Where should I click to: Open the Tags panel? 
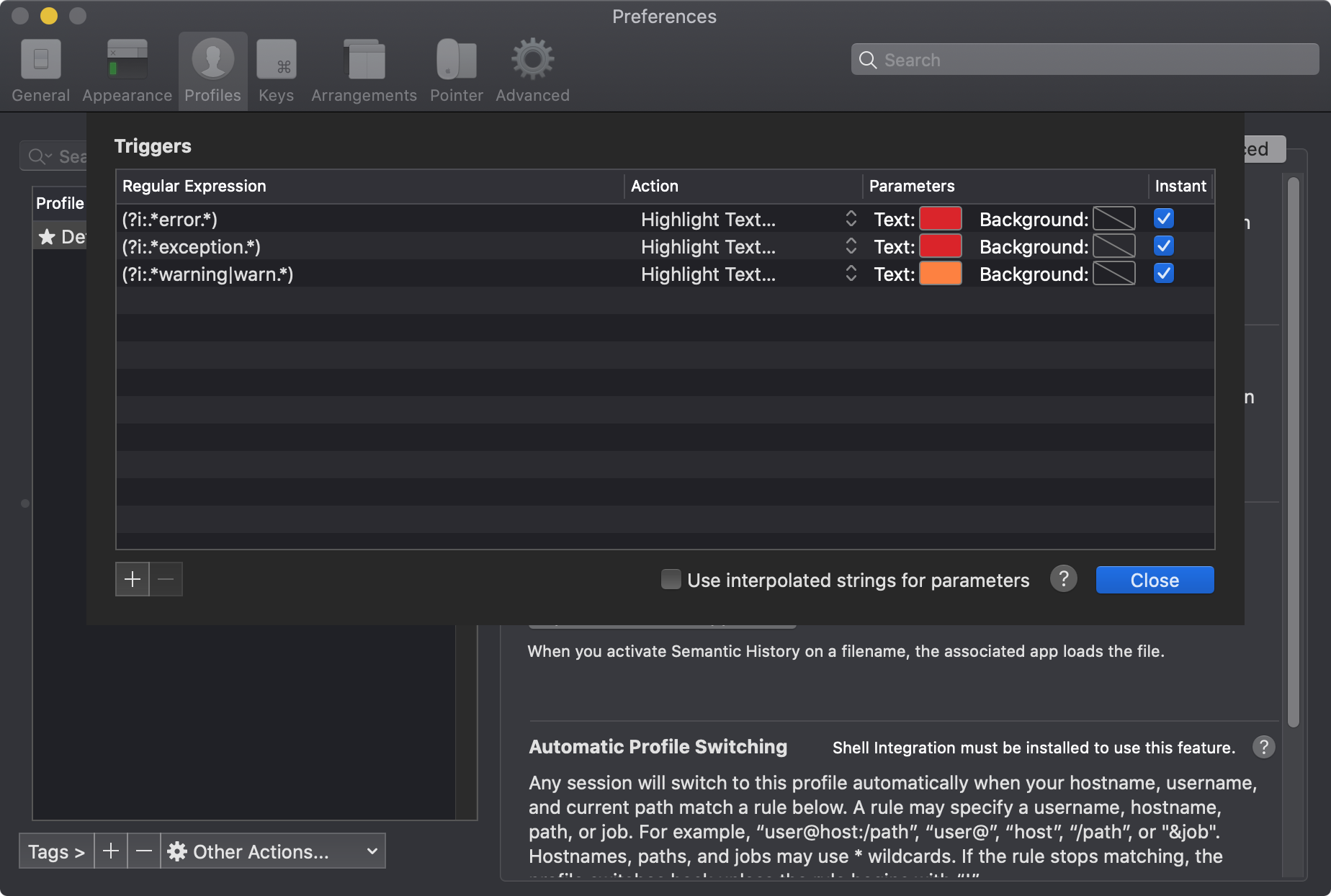coord(56,851)
